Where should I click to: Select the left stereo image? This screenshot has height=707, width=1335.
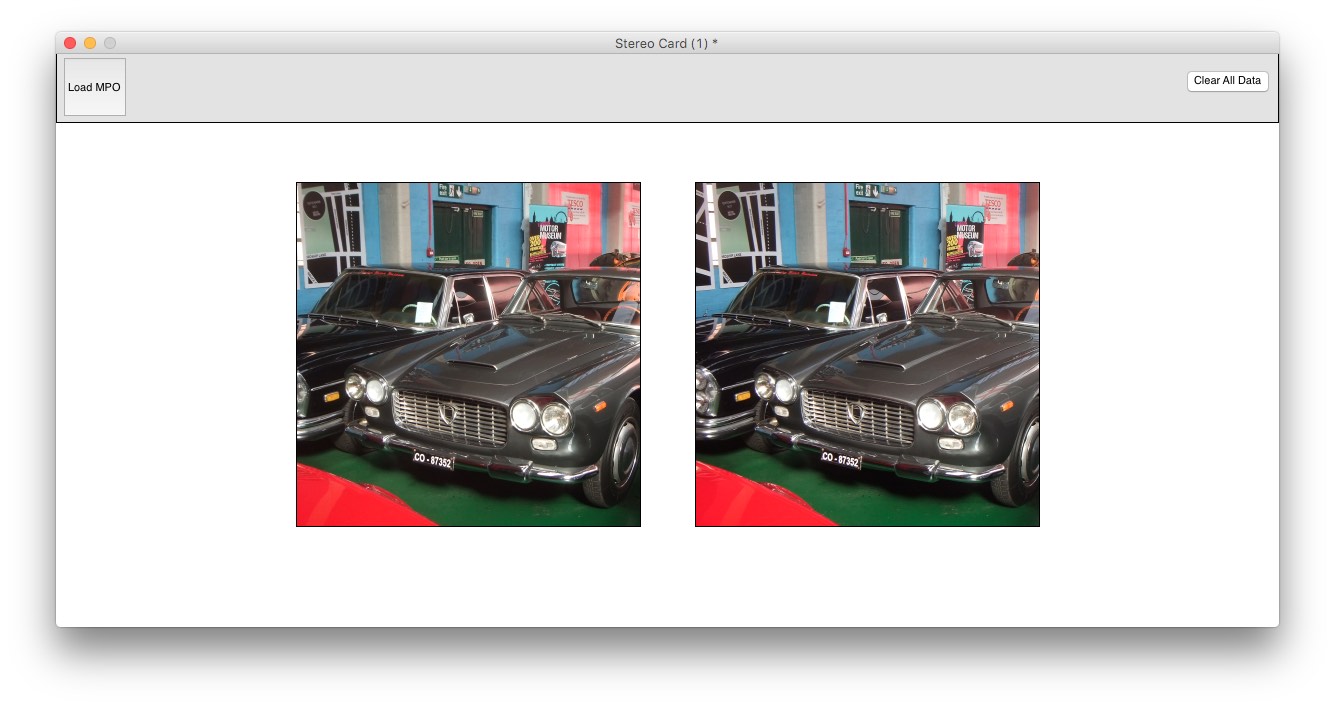click(x=468, y=354)
